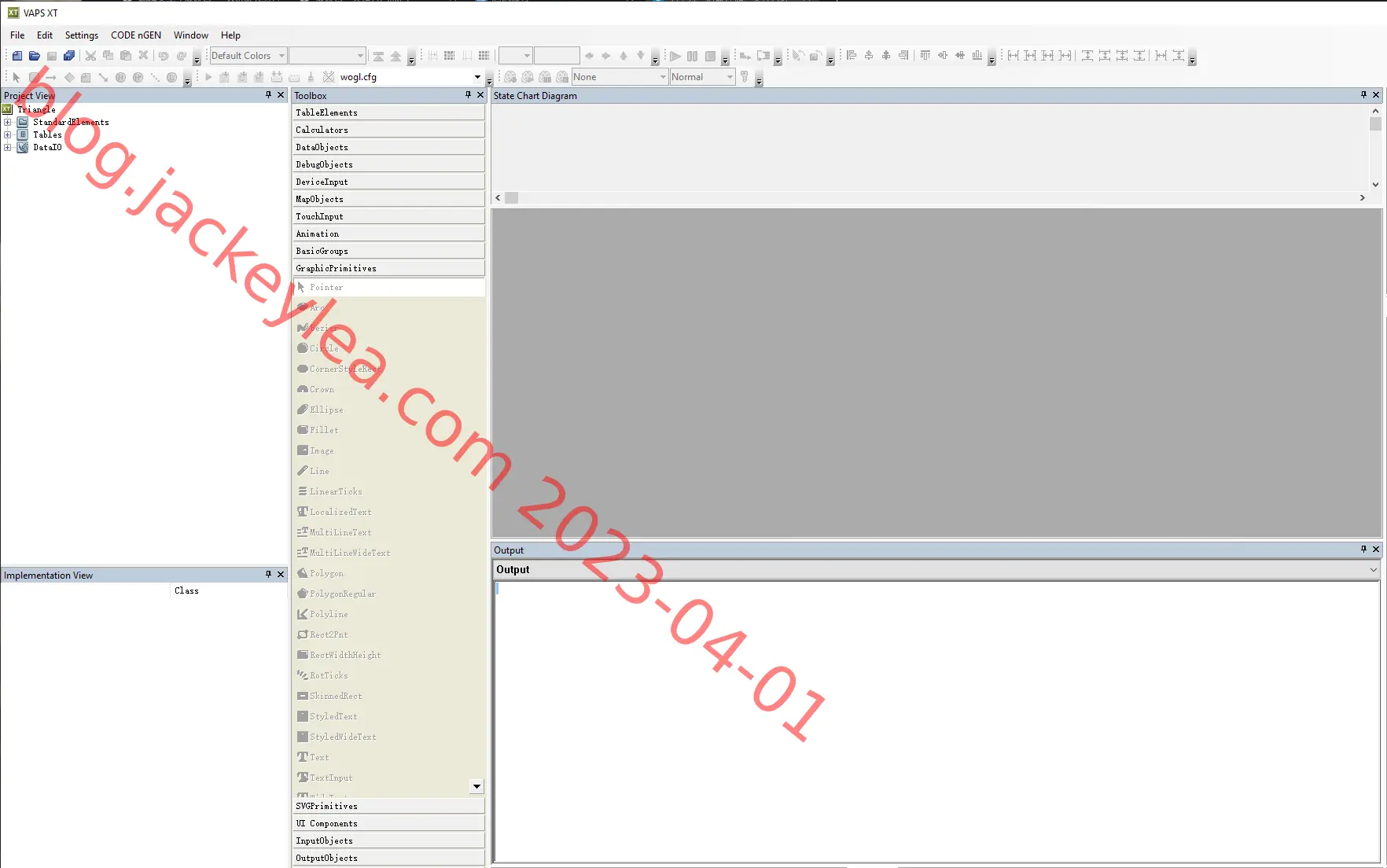The image size is (1387, 868).
Task: Click the make same width spacing icon
Action: point(1014,56)
